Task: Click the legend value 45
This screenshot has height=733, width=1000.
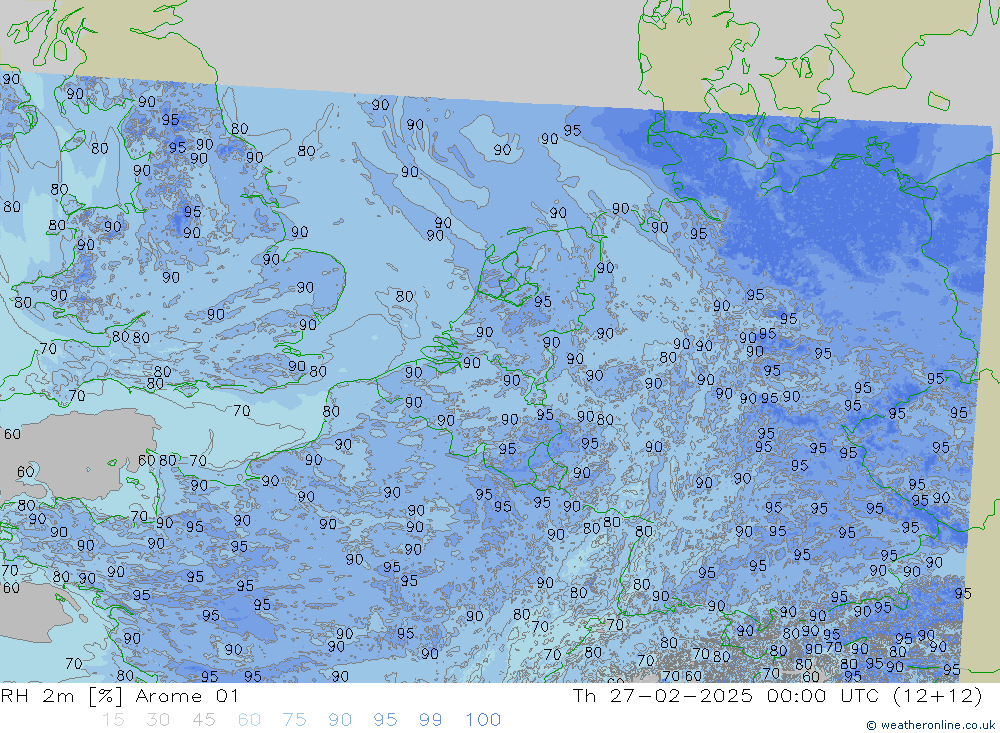Action: pyautogui.click(x=203, y=720)
